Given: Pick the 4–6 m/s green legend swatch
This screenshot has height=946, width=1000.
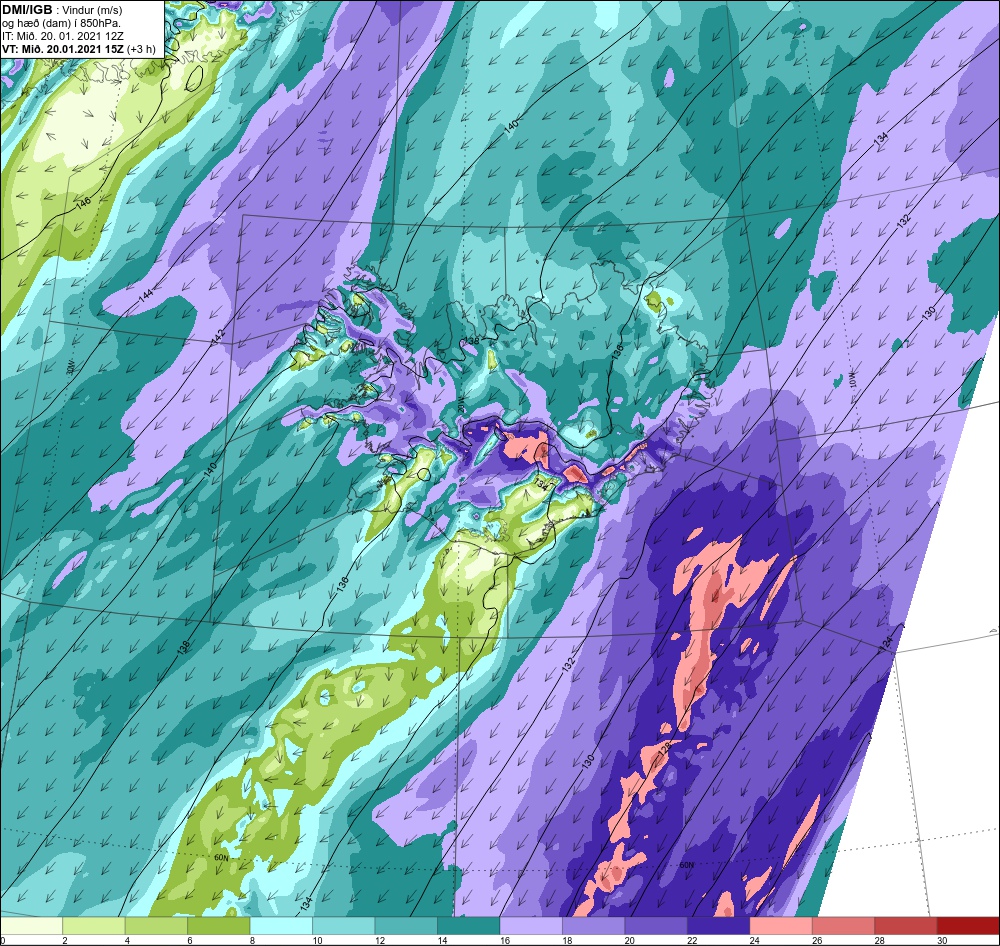Looking at the screenshot, I should click(x=156, y=926).
